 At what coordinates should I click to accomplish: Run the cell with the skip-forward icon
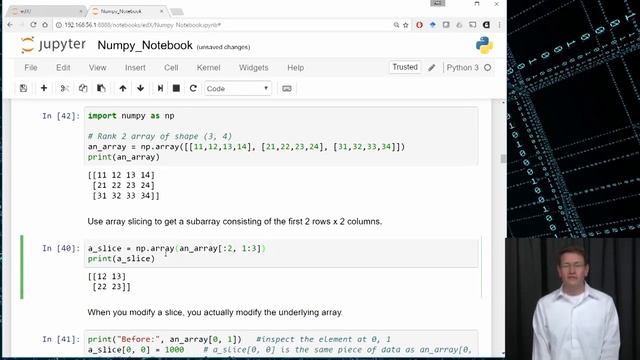(160, 88)
